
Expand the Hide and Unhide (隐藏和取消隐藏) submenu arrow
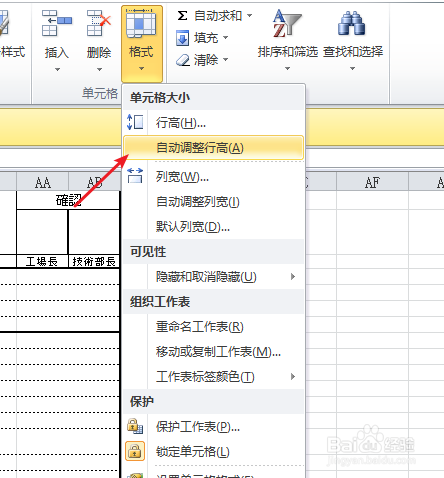pos(293,276)
